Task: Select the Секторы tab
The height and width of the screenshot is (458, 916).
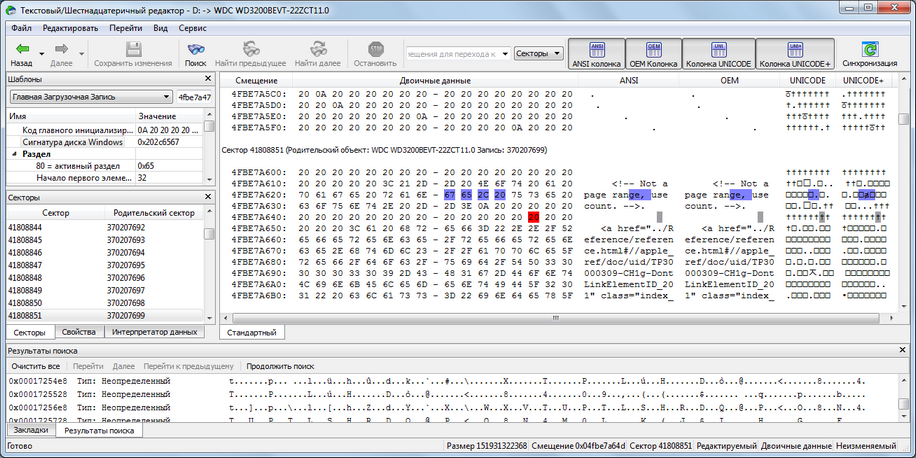Action: (29, 332)
